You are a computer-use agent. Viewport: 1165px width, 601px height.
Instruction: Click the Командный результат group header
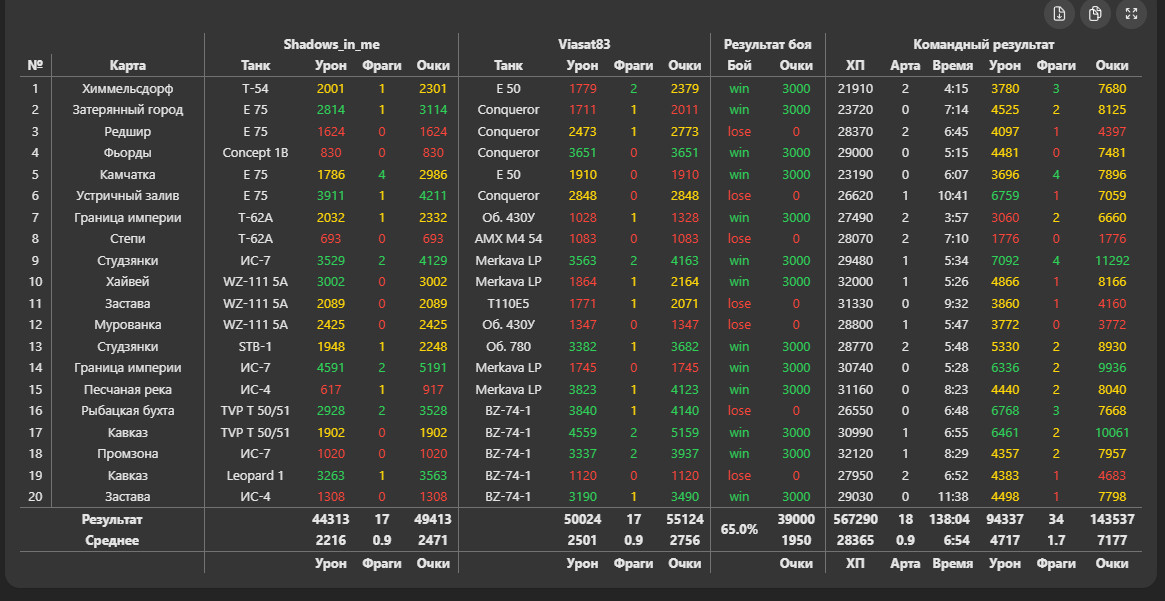click(x=984, y=45)
